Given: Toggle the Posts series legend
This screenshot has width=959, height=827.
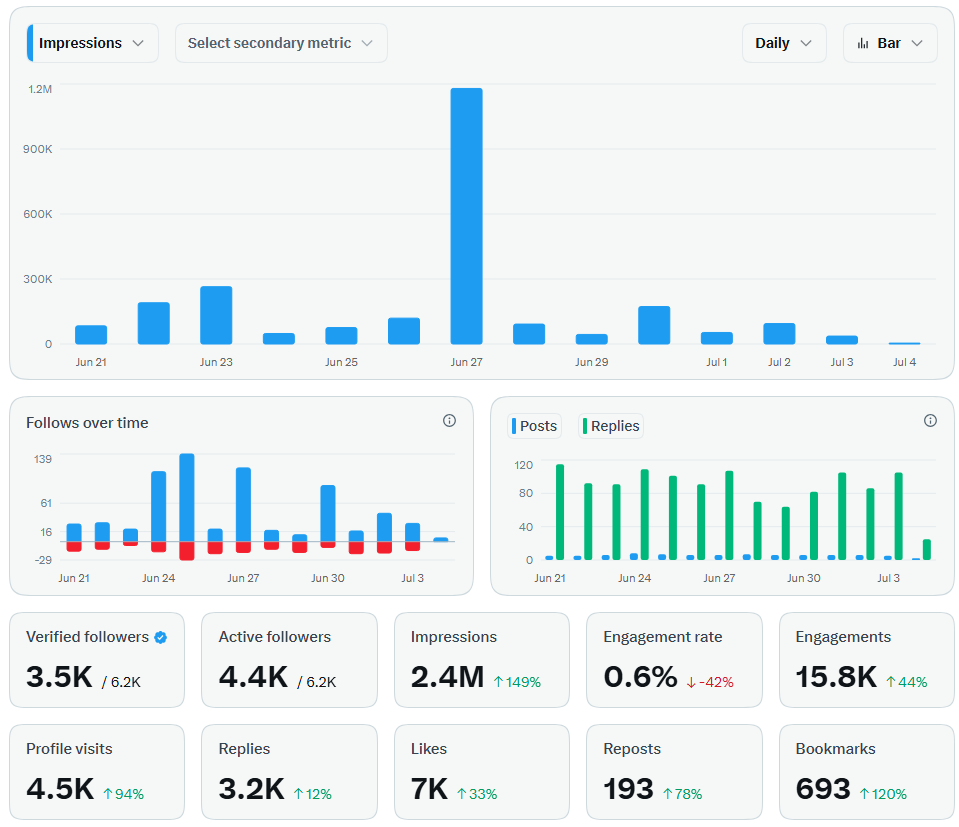Looking at the screenshot, I should [x=535, y=426].
